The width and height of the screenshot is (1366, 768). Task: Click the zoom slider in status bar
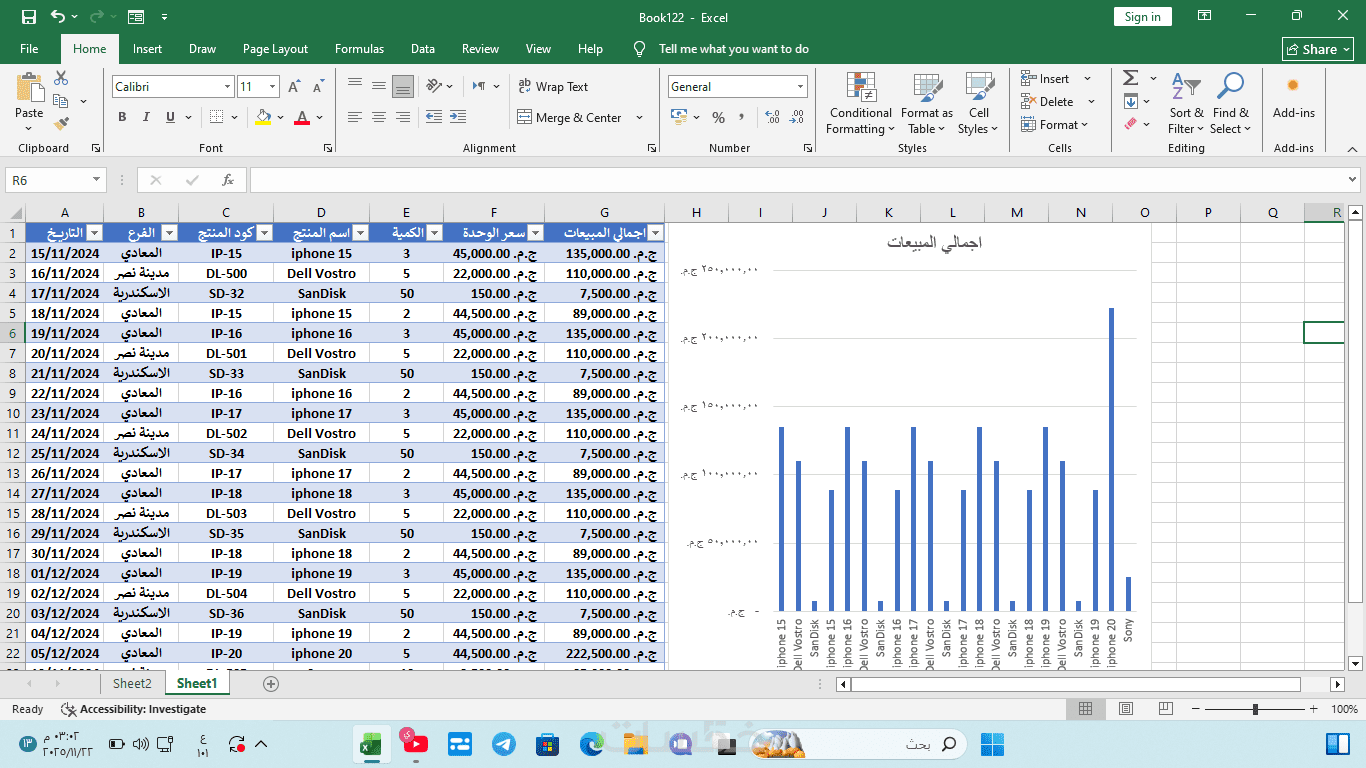pyautogui.click(x=1255, y=709)
